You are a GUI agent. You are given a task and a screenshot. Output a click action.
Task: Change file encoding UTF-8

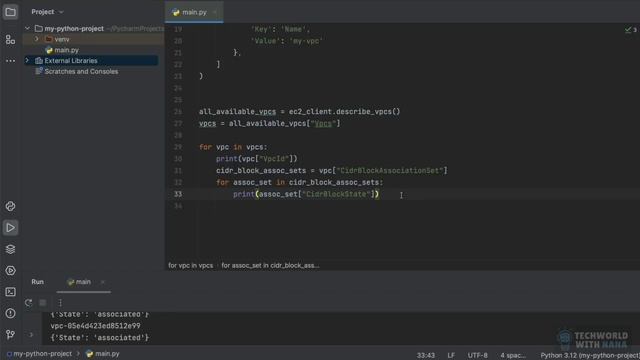pos(478,355)
